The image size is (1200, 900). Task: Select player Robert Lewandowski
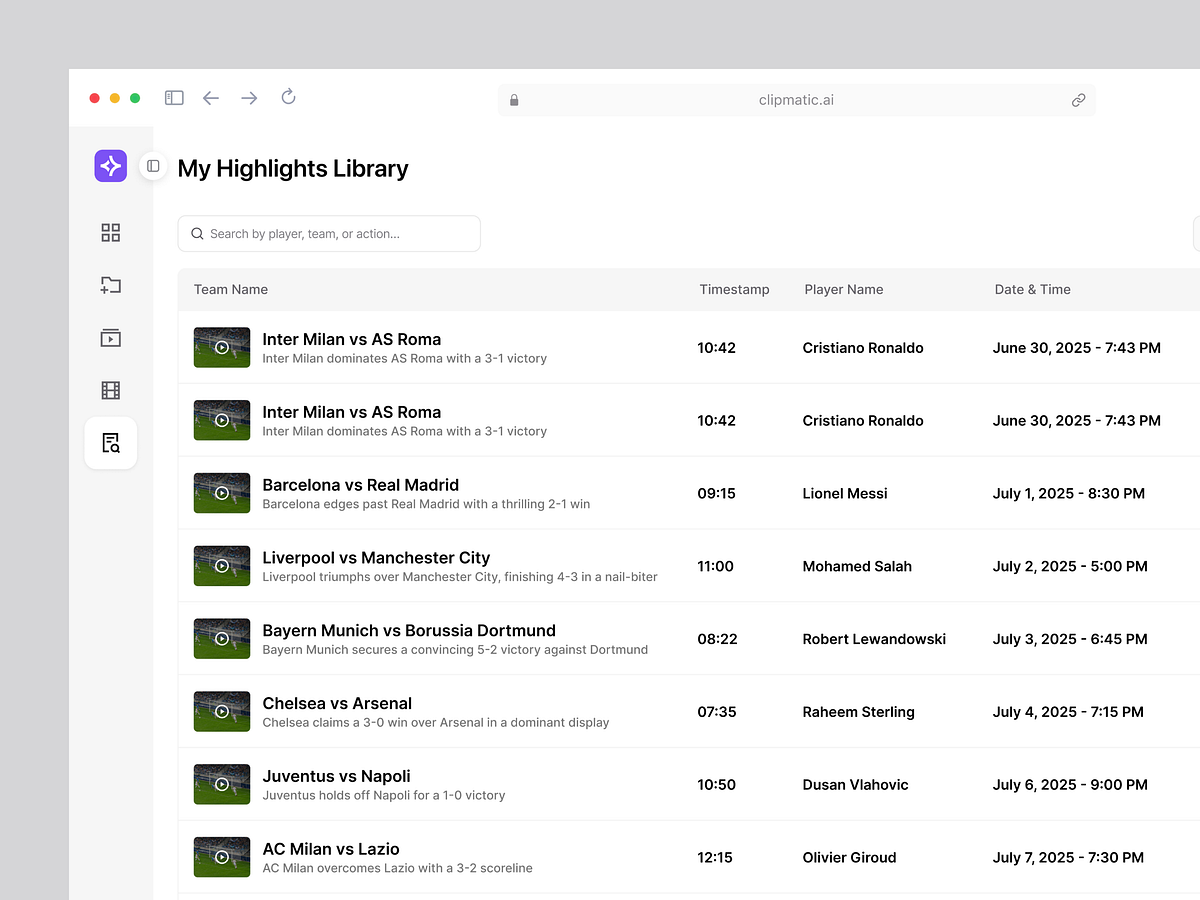coord(874,639)
